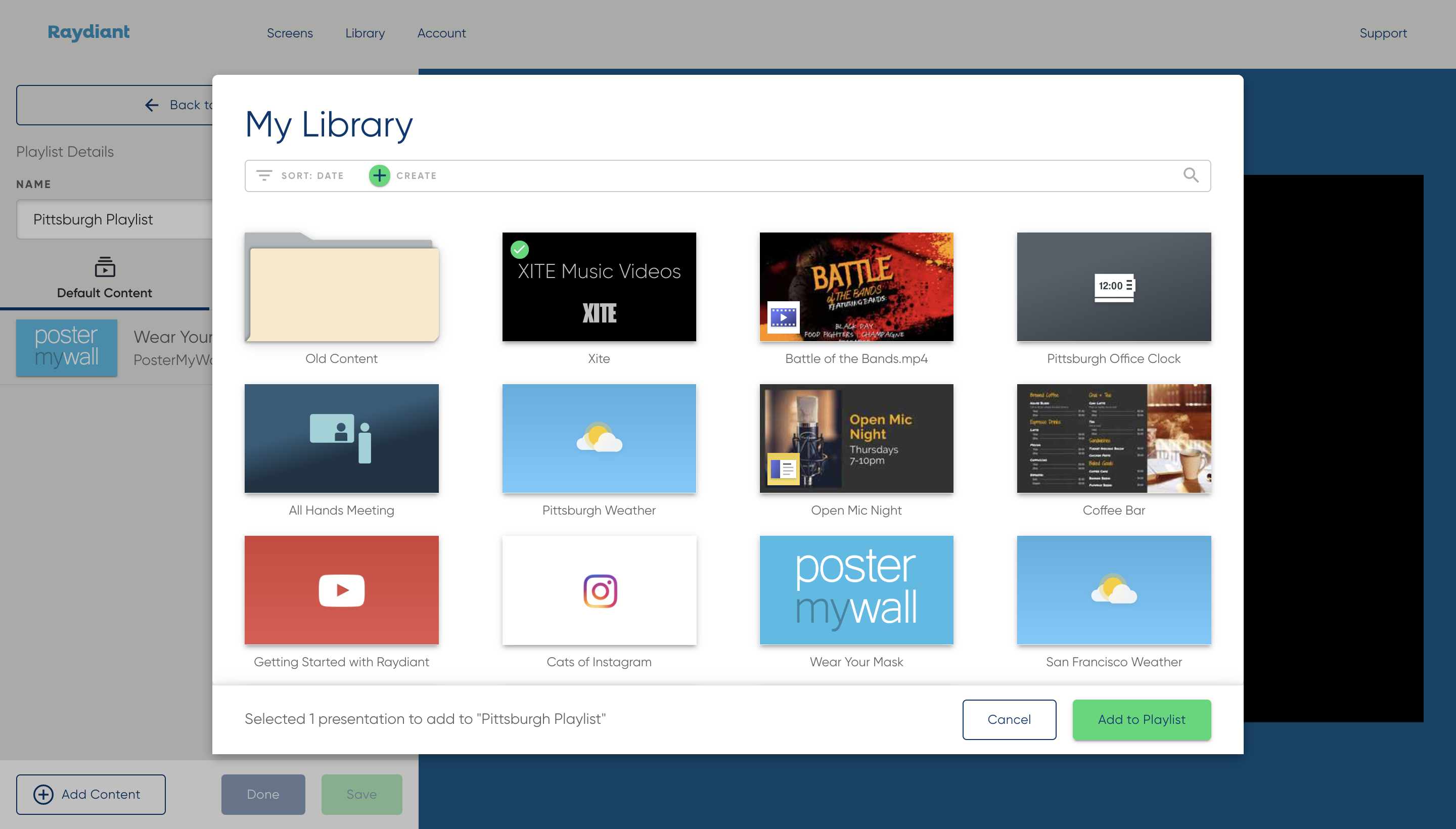
Task: Click the Cancel button
Action: (1009, 719)
